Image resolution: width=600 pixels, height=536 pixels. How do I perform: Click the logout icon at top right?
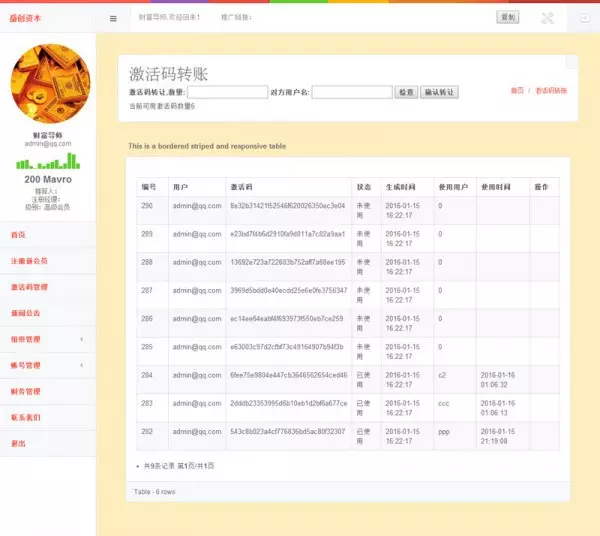coord(584,18)
